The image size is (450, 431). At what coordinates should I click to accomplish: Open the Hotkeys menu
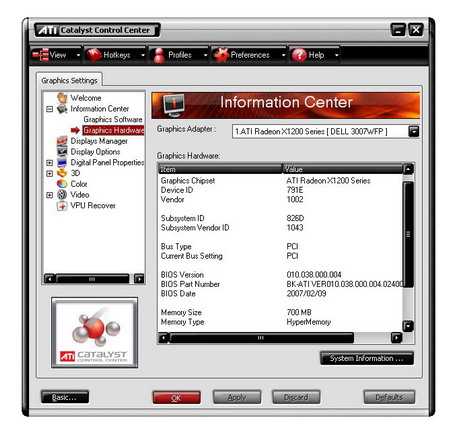point(116,55)
